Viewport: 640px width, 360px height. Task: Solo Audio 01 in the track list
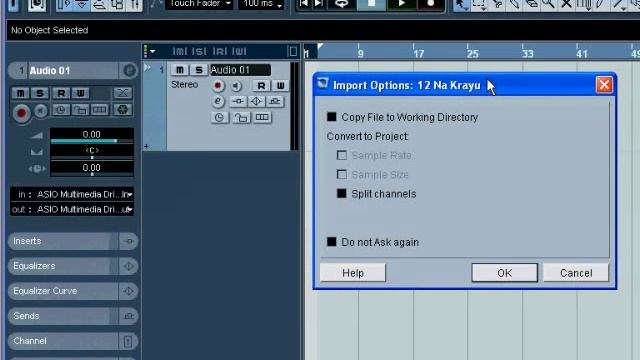coord(199,70)
